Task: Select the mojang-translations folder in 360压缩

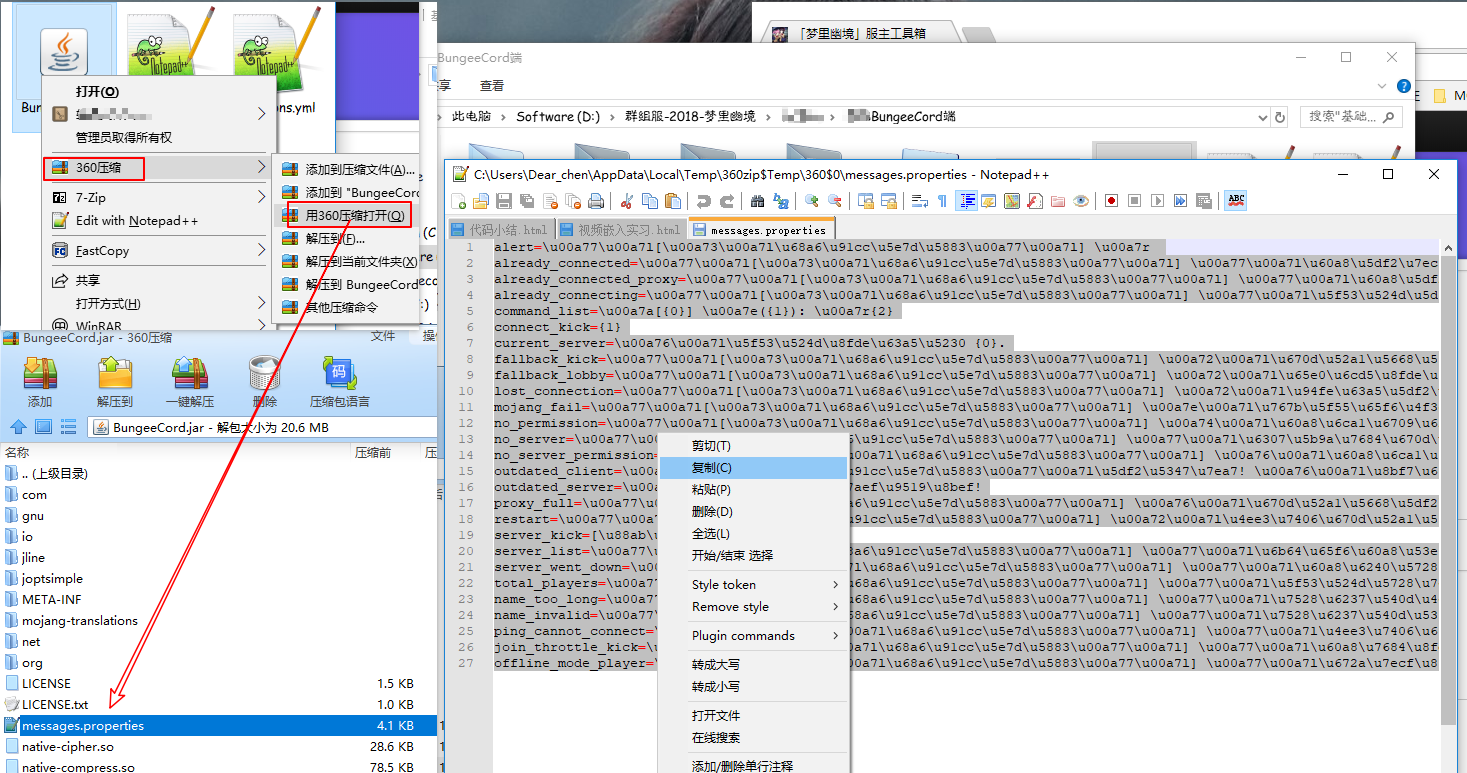Action: [80, 621]
